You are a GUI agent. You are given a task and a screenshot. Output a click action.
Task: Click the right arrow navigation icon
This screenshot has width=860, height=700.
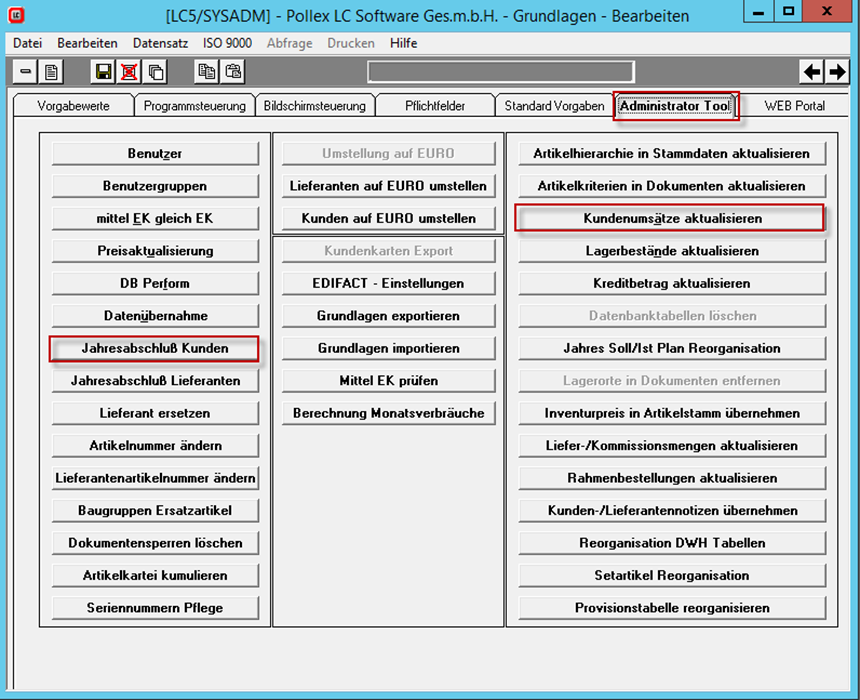click(x=836, y=72)
